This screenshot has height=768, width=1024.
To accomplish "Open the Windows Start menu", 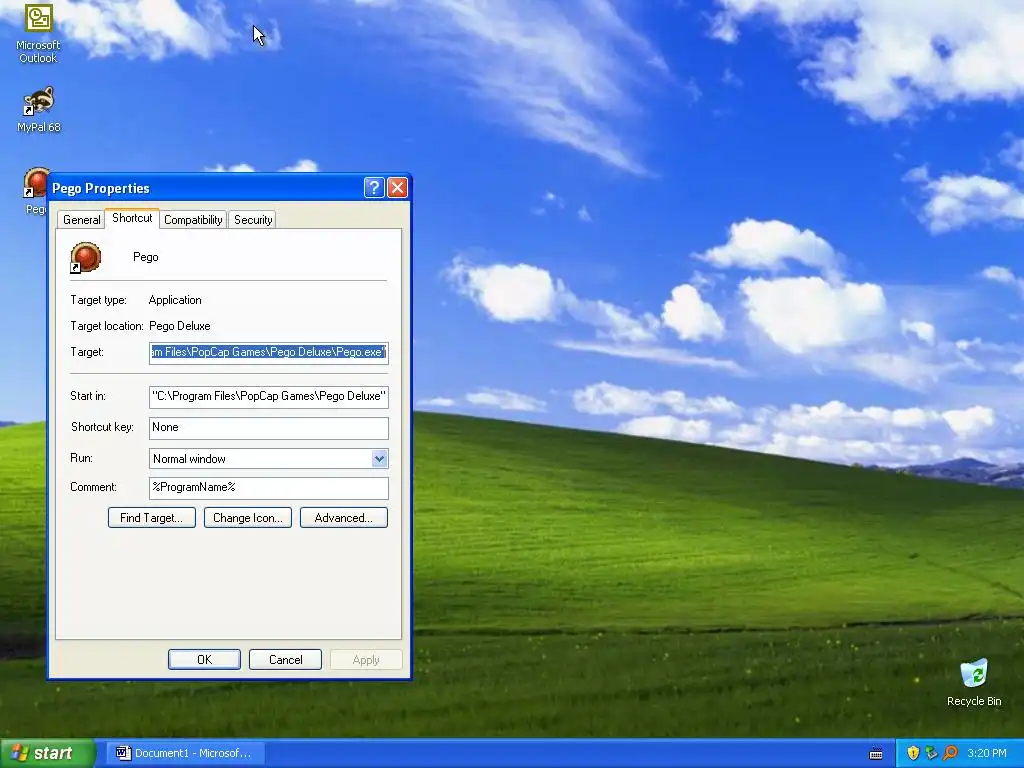I will point(47,753).
